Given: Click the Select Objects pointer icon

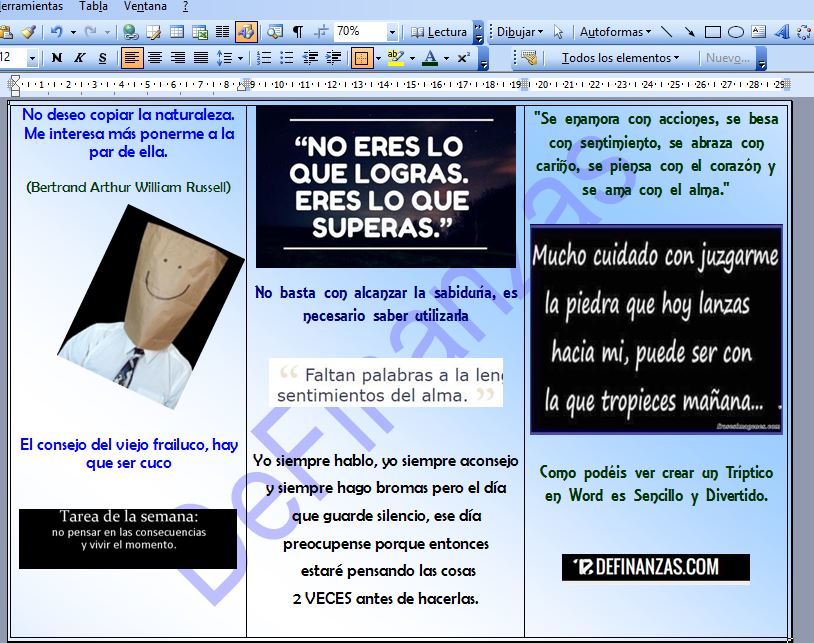Looking at the screenshot, I should coord(558,32).
